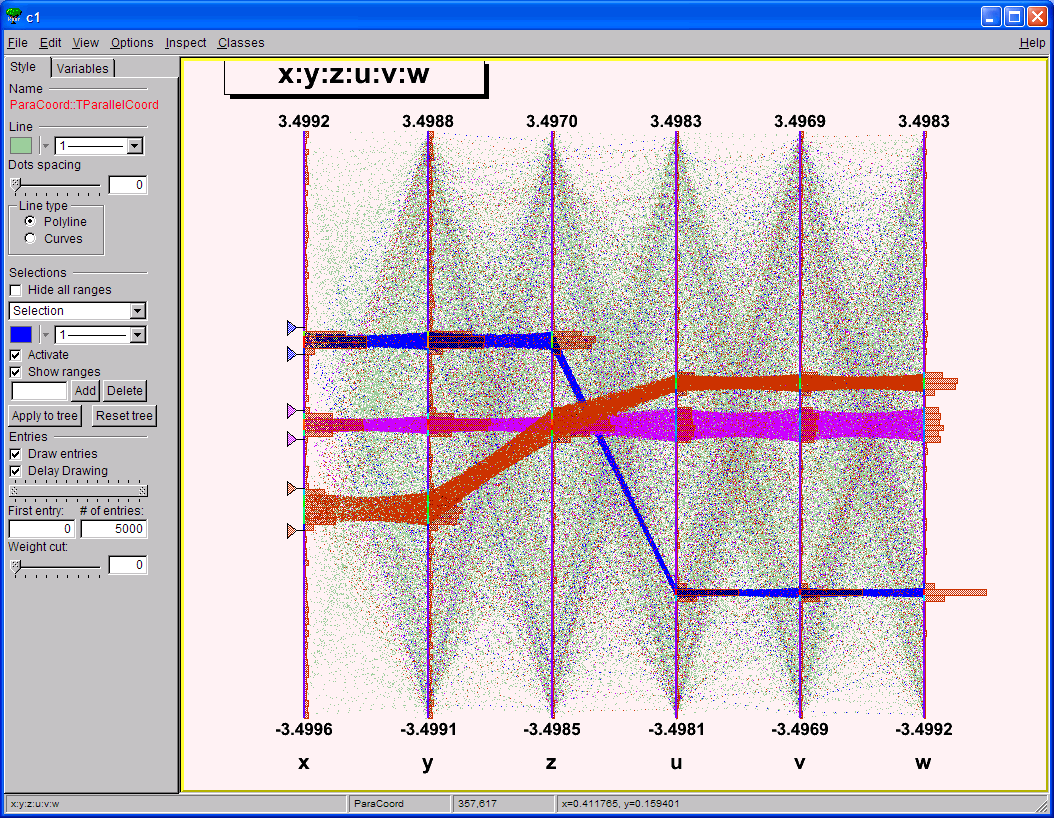Open the Options menu
The height and width of the screenshot is (818, 1054).
[131, 43]
